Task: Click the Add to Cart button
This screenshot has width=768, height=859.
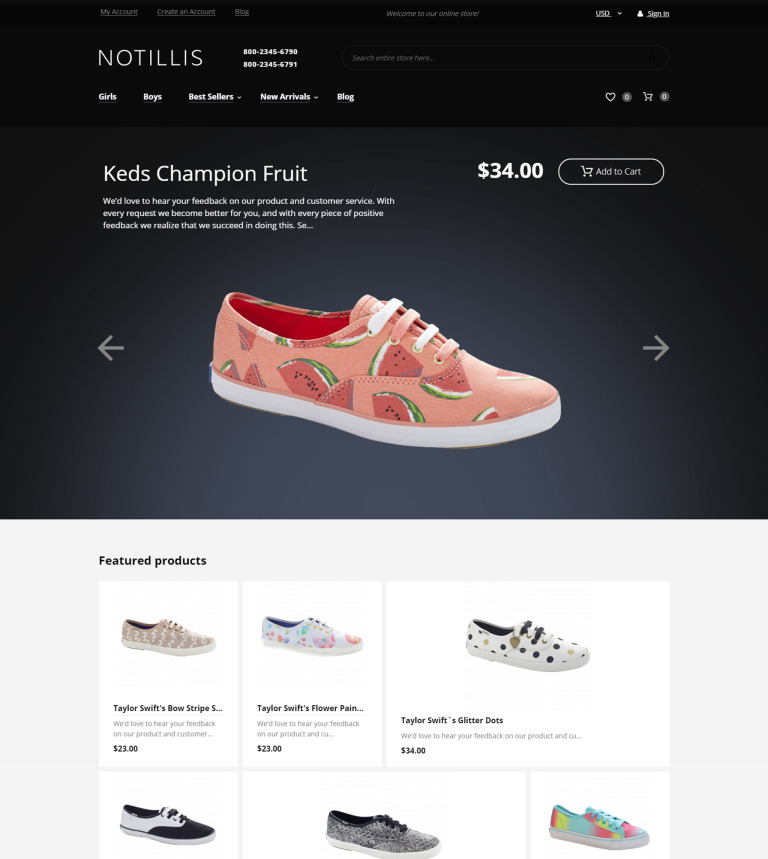Action: 611,171
